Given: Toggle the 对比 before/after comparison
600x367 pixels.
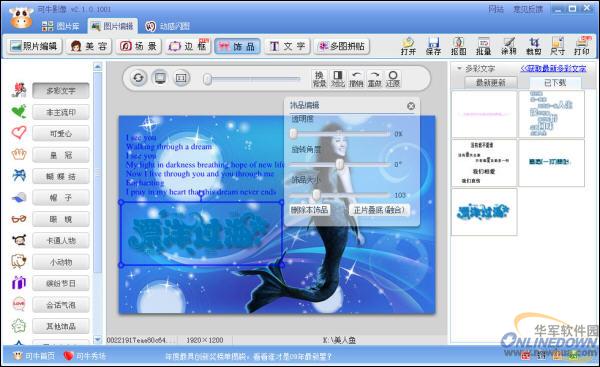Looking at the screenshot, I should point(338,78).
